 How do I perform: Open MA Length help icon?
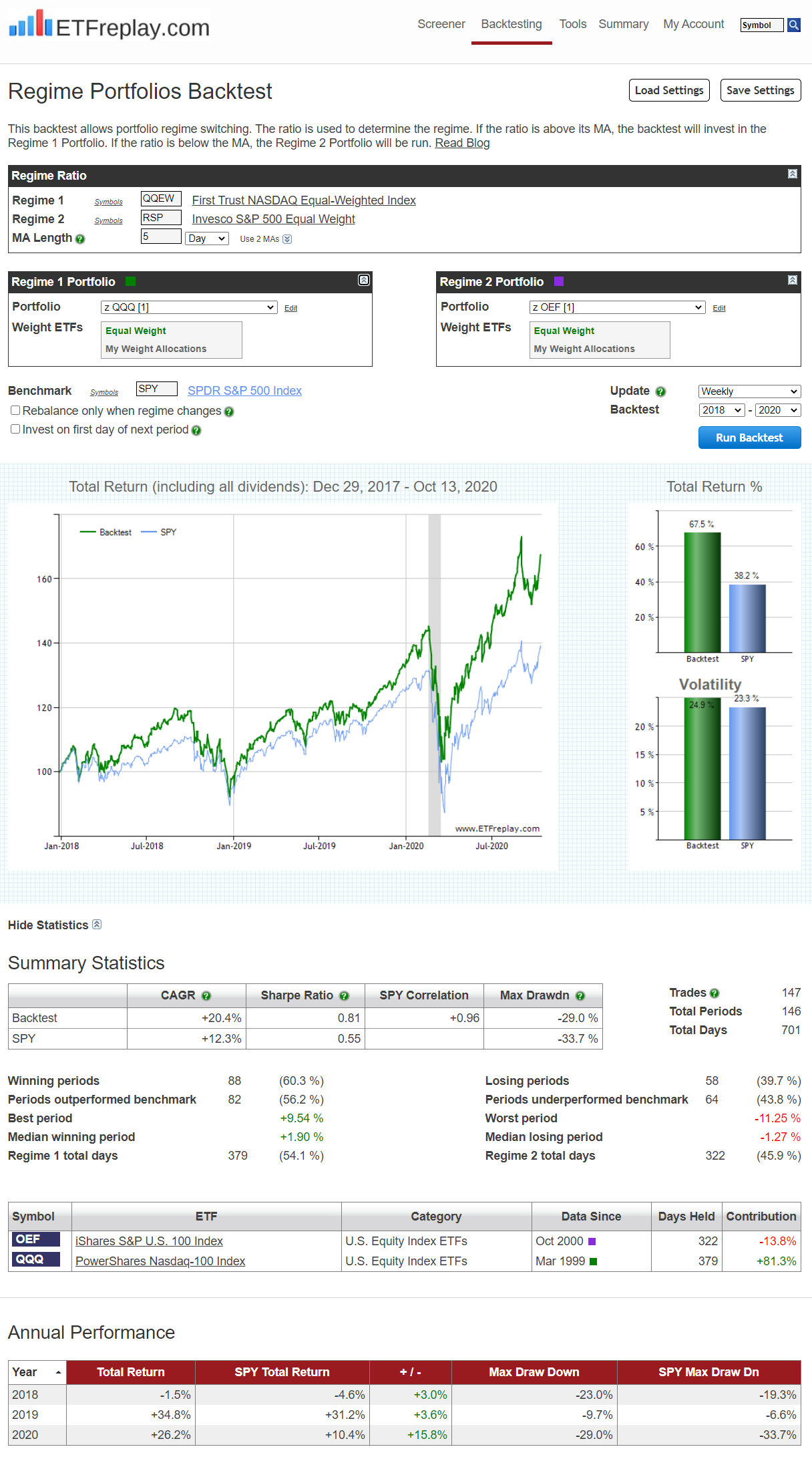click(x=80, y=239)
